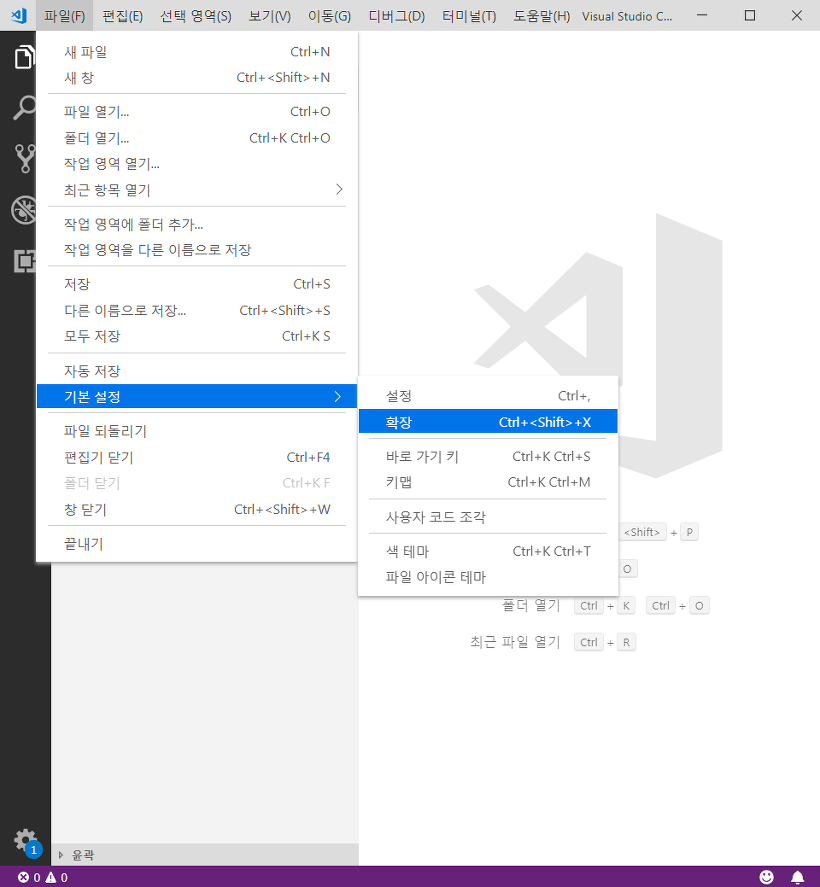Screen dimensions: 820x887
Task: Open notifications bell in status bar
Action: point(797,877)
